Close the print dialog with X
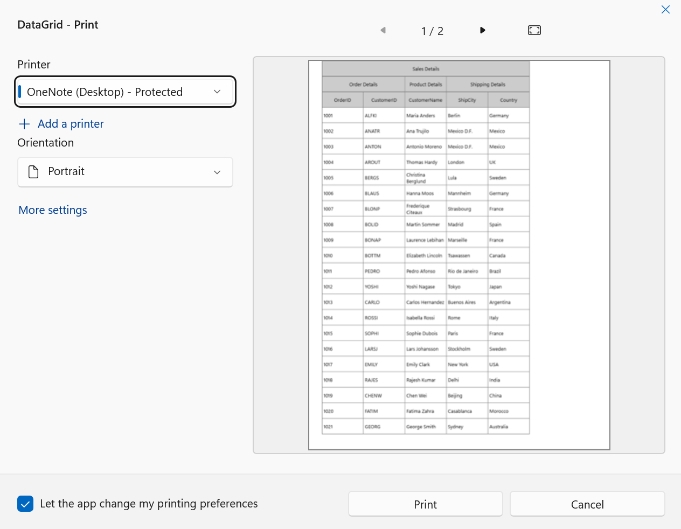The image size is (681, 529). (x=665, y=9)
